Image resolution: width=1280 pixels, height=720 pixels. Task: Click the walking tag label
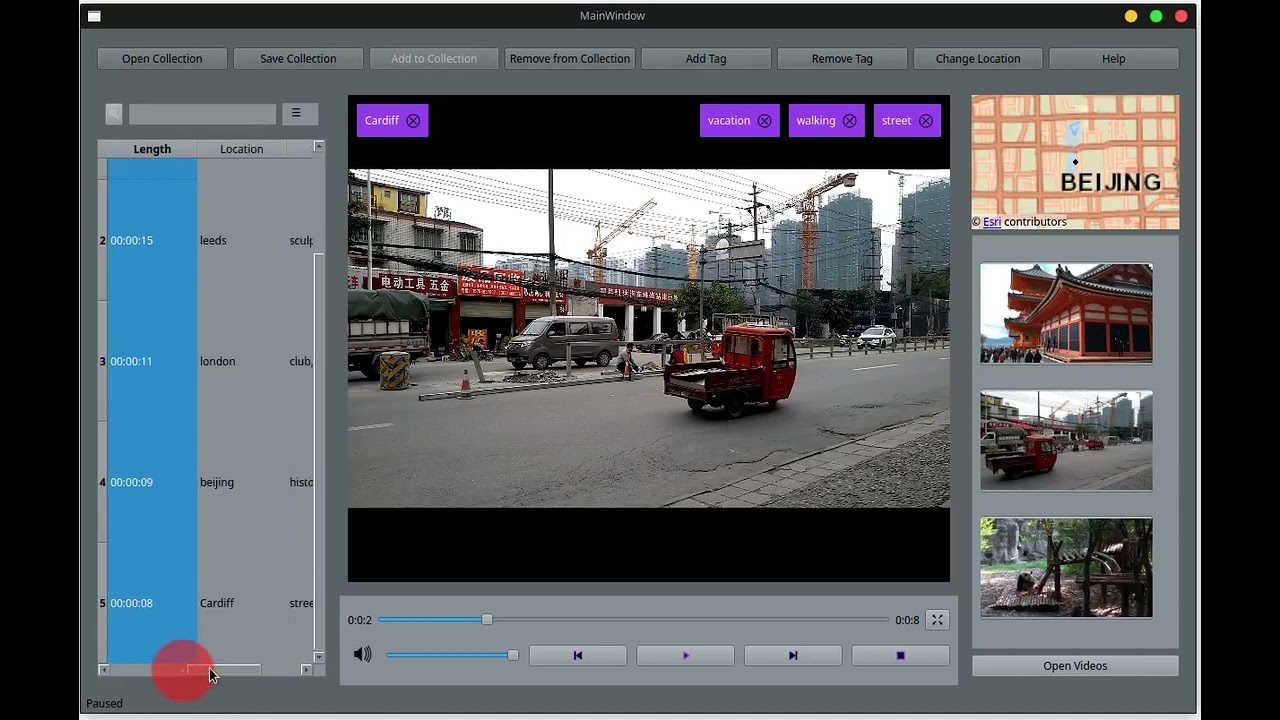pyautogui.click(x=816, y=121)
